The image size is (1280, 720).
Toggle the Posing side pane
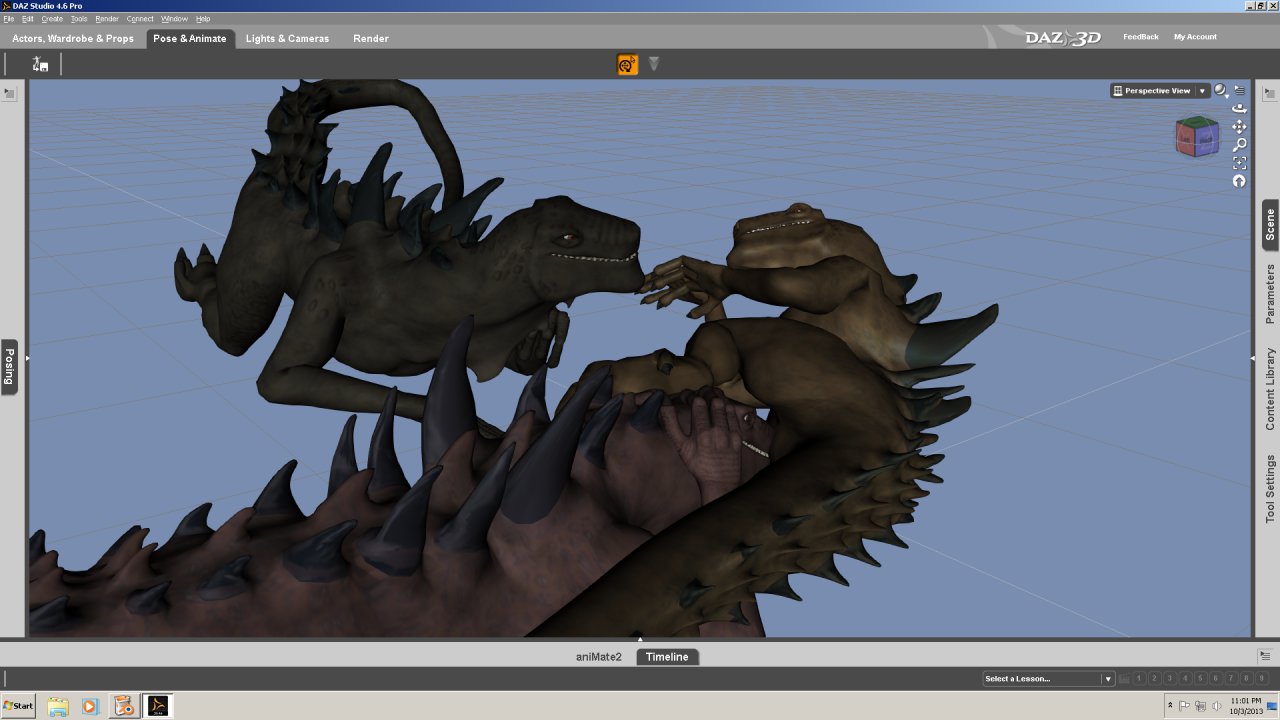point(9,367)
